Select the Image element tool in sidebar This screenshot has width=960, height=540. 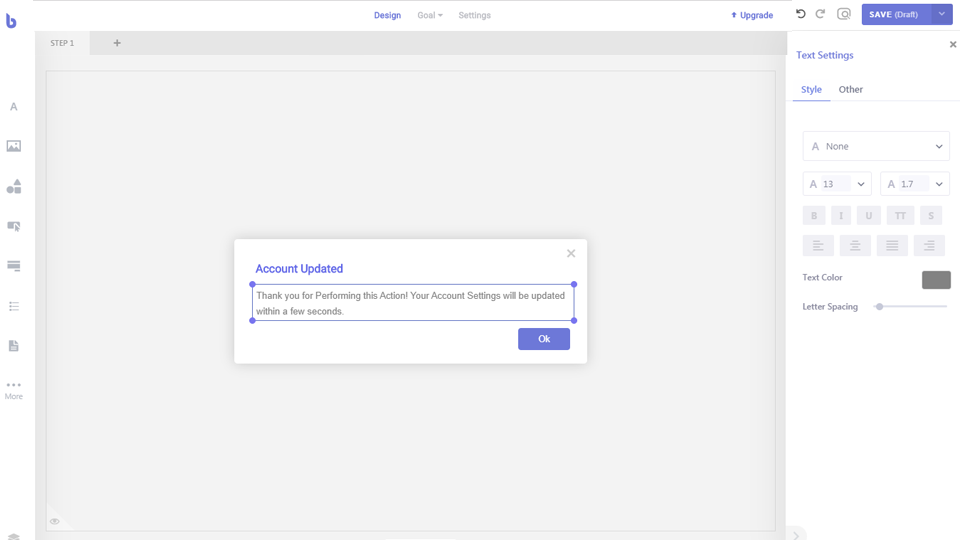(x=13, y=146)
